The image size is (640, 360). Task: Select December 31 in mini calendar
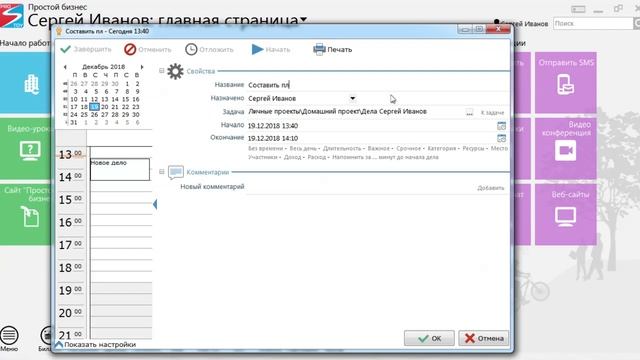(74, 122)
